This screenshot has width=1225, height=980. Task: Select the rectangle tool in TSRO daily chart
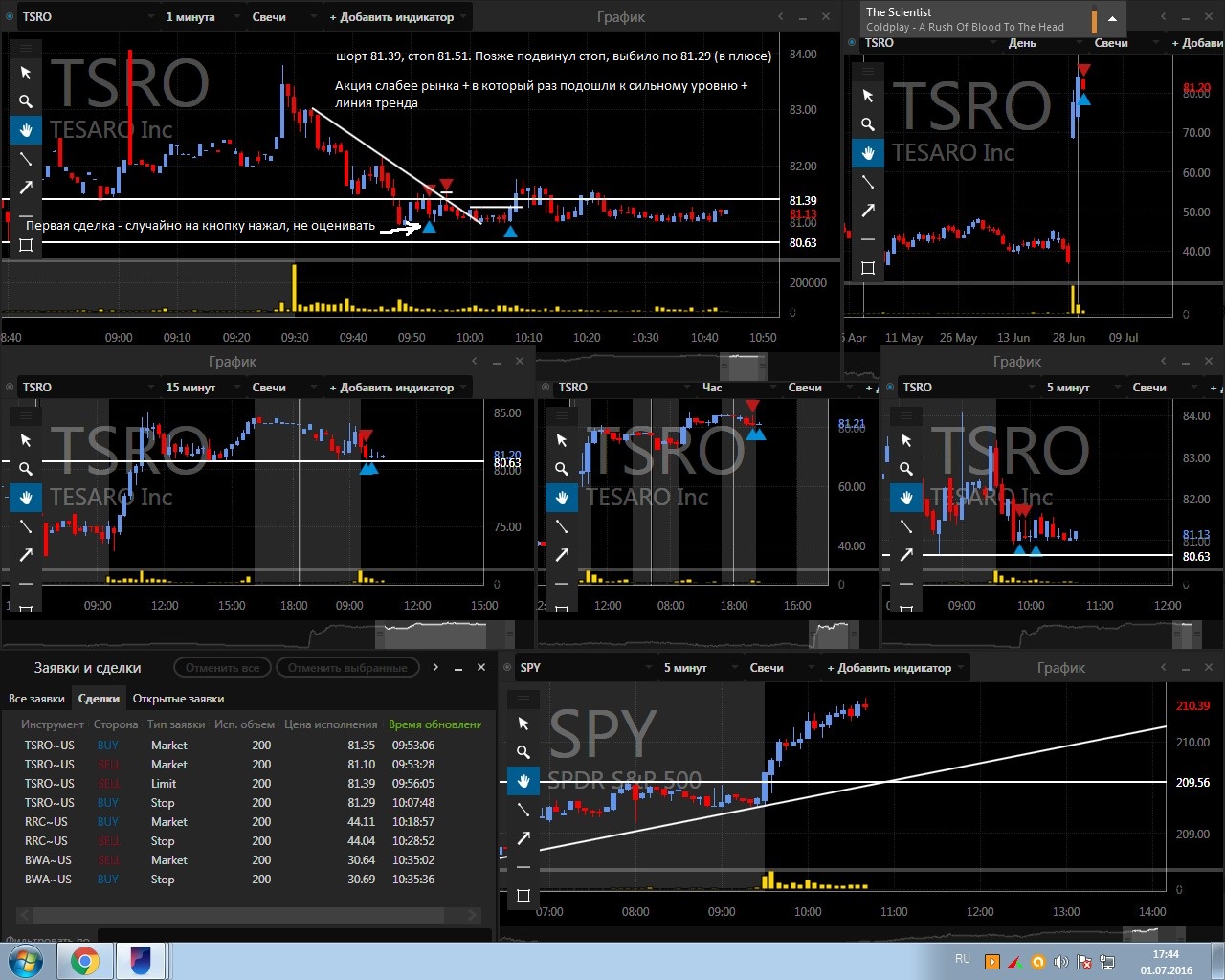coord(868,268)
